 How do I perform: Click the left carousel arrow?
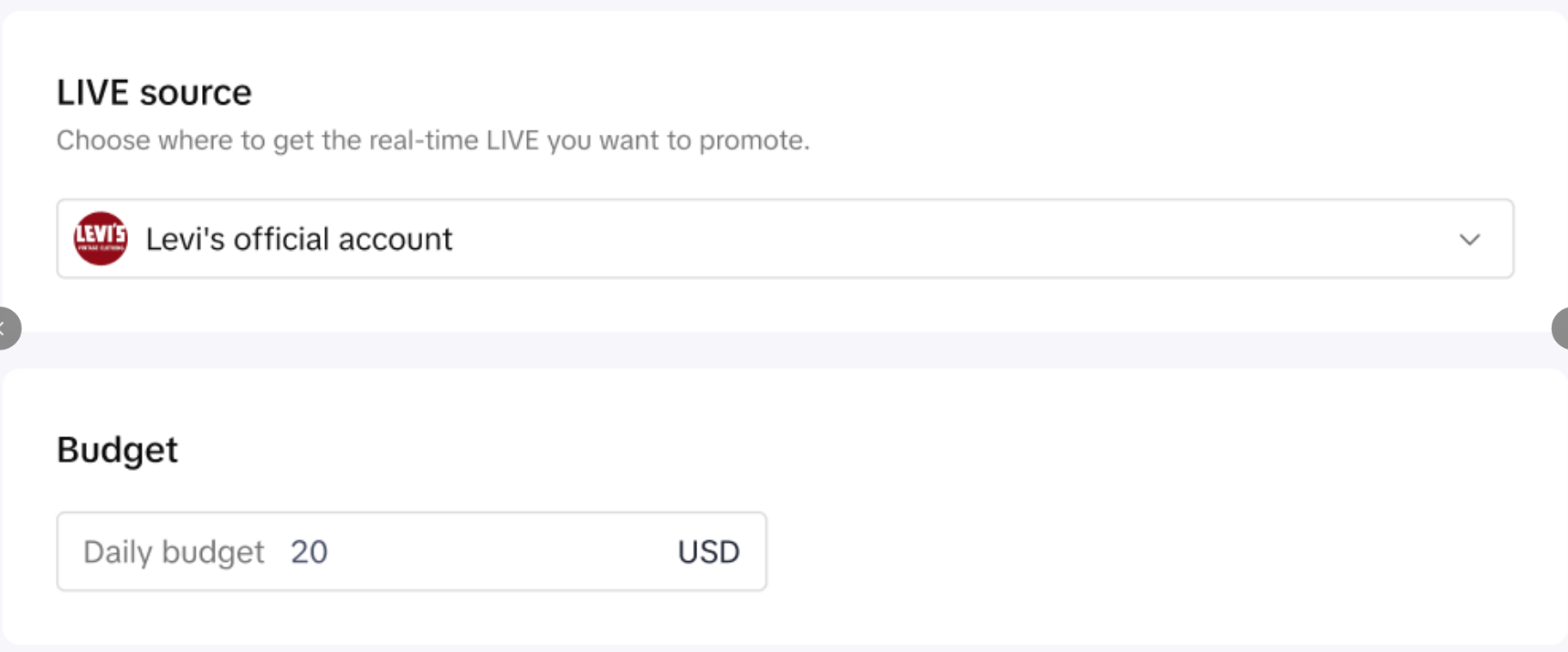pos(7,328)
